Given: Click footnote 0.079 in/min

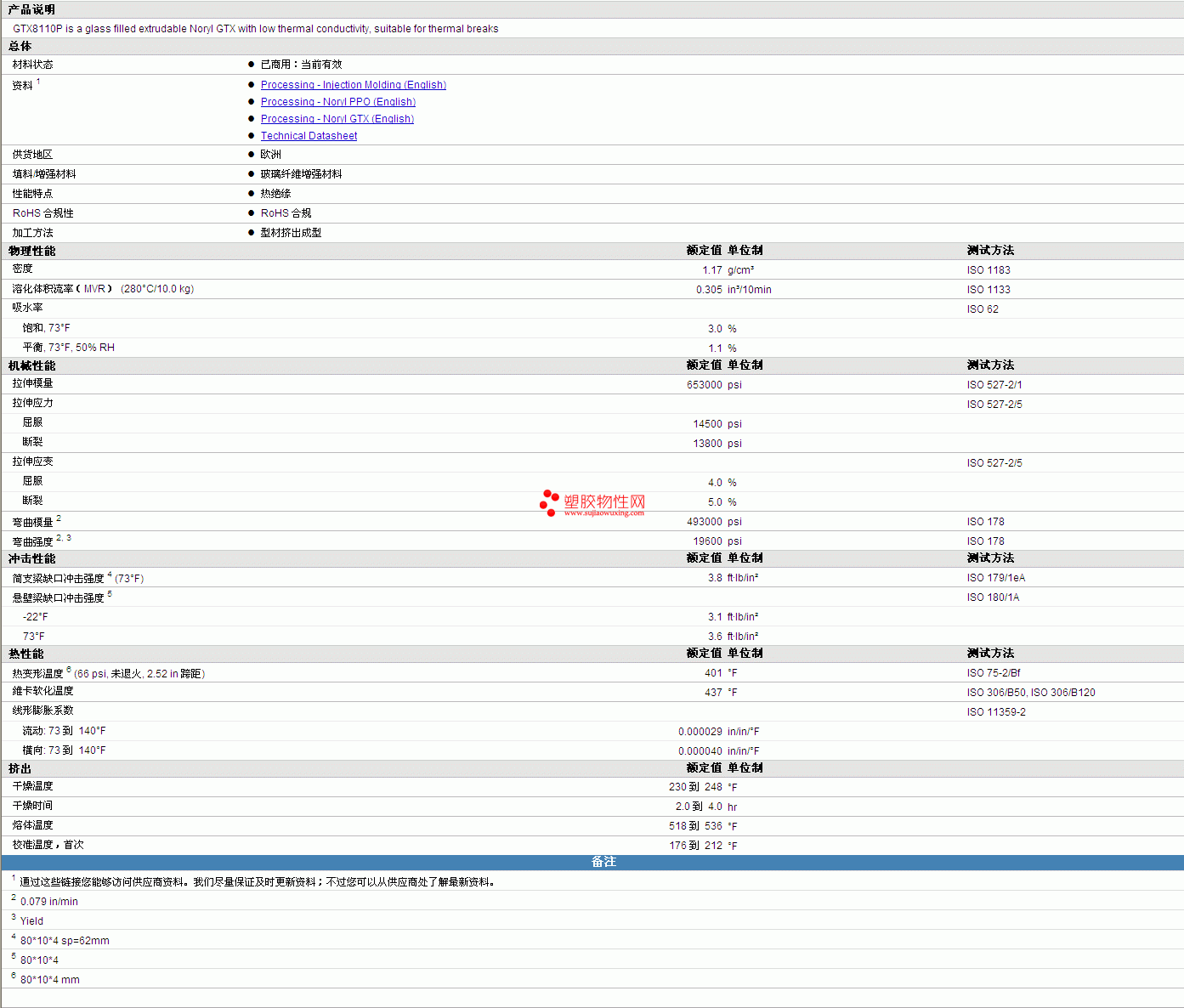Looking at the screenshot, I should click(49, 902).
